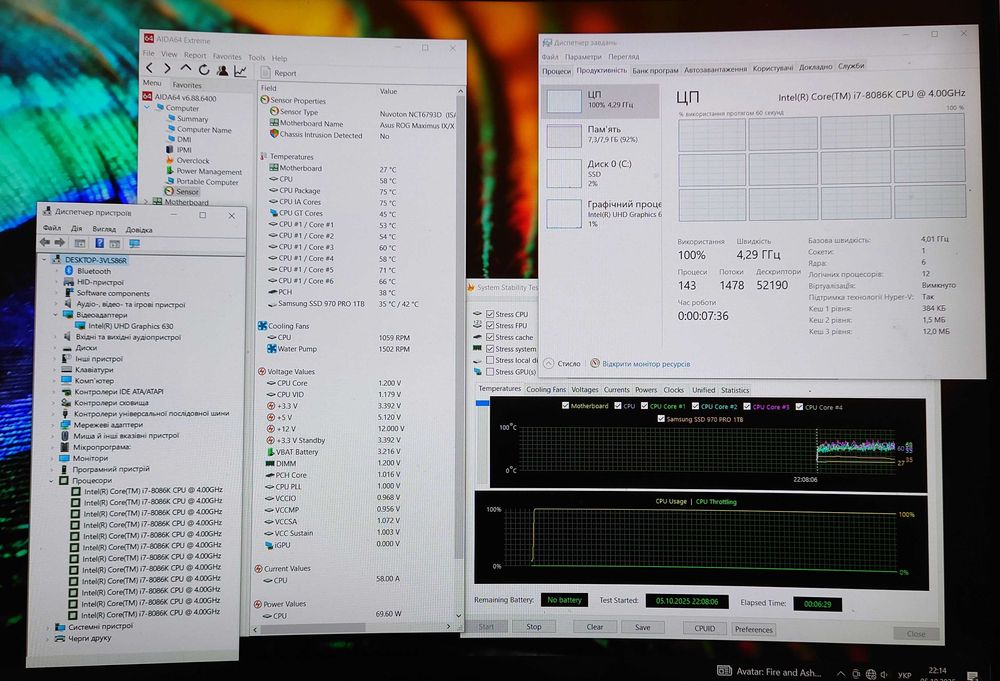Toggle Motherboard graph legend checkbox
The width and height of the screenshot is (1000, 681).
(565, 406)
